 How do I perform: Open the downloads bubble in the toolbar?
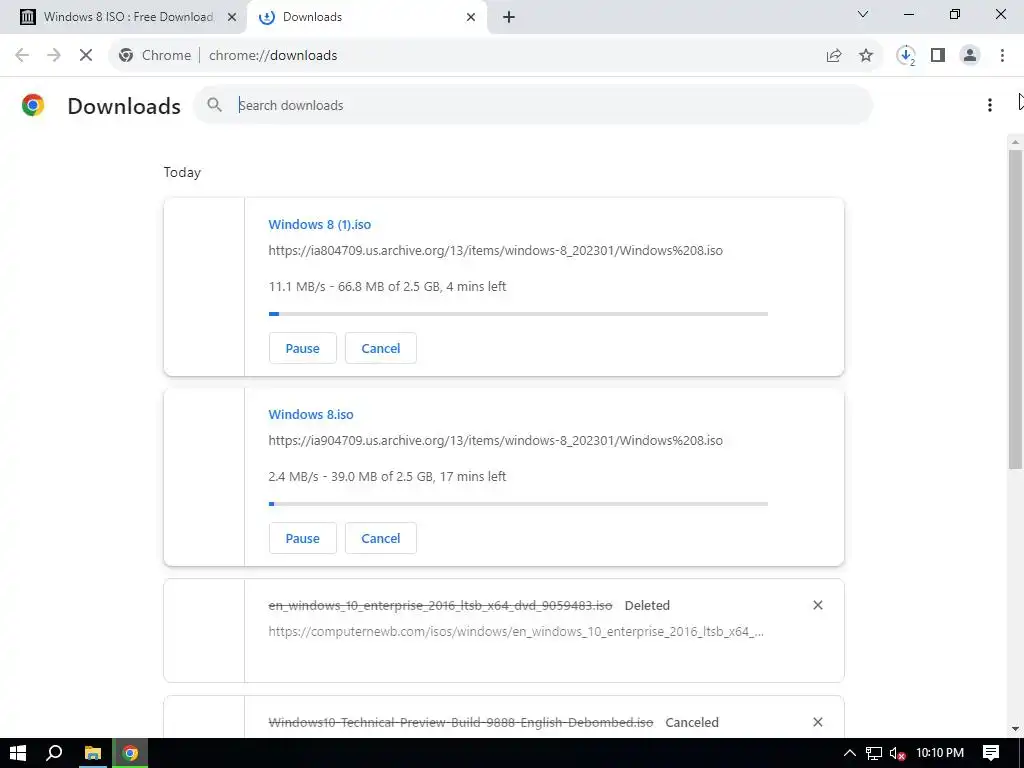point(906,56)
